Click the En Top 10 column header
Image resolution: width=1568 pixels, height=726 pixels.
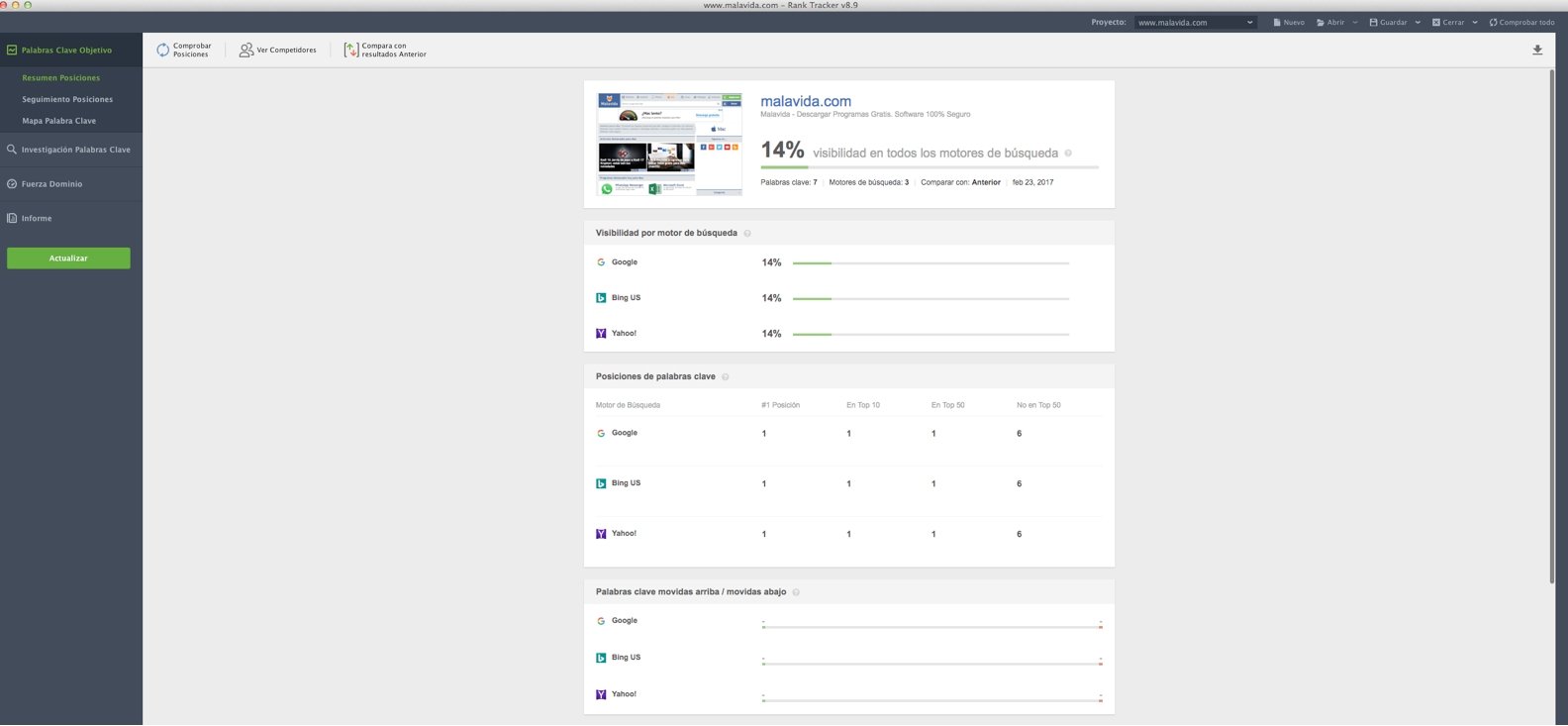[x=863, y=405]
